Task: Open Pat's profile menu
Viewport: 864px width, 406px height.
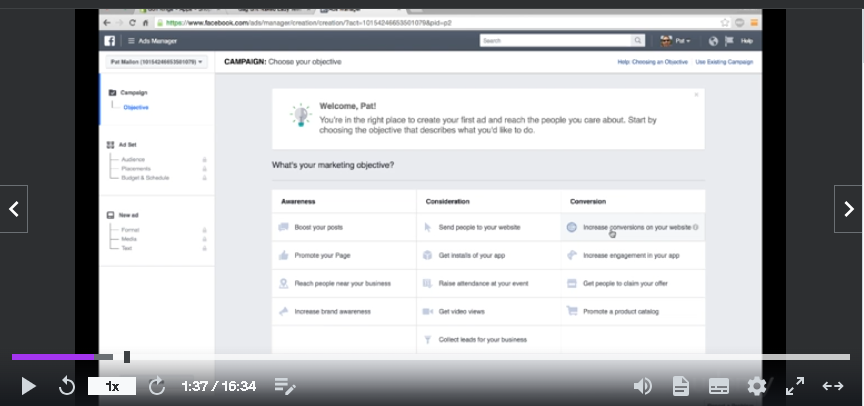Action: coord(675,41)
